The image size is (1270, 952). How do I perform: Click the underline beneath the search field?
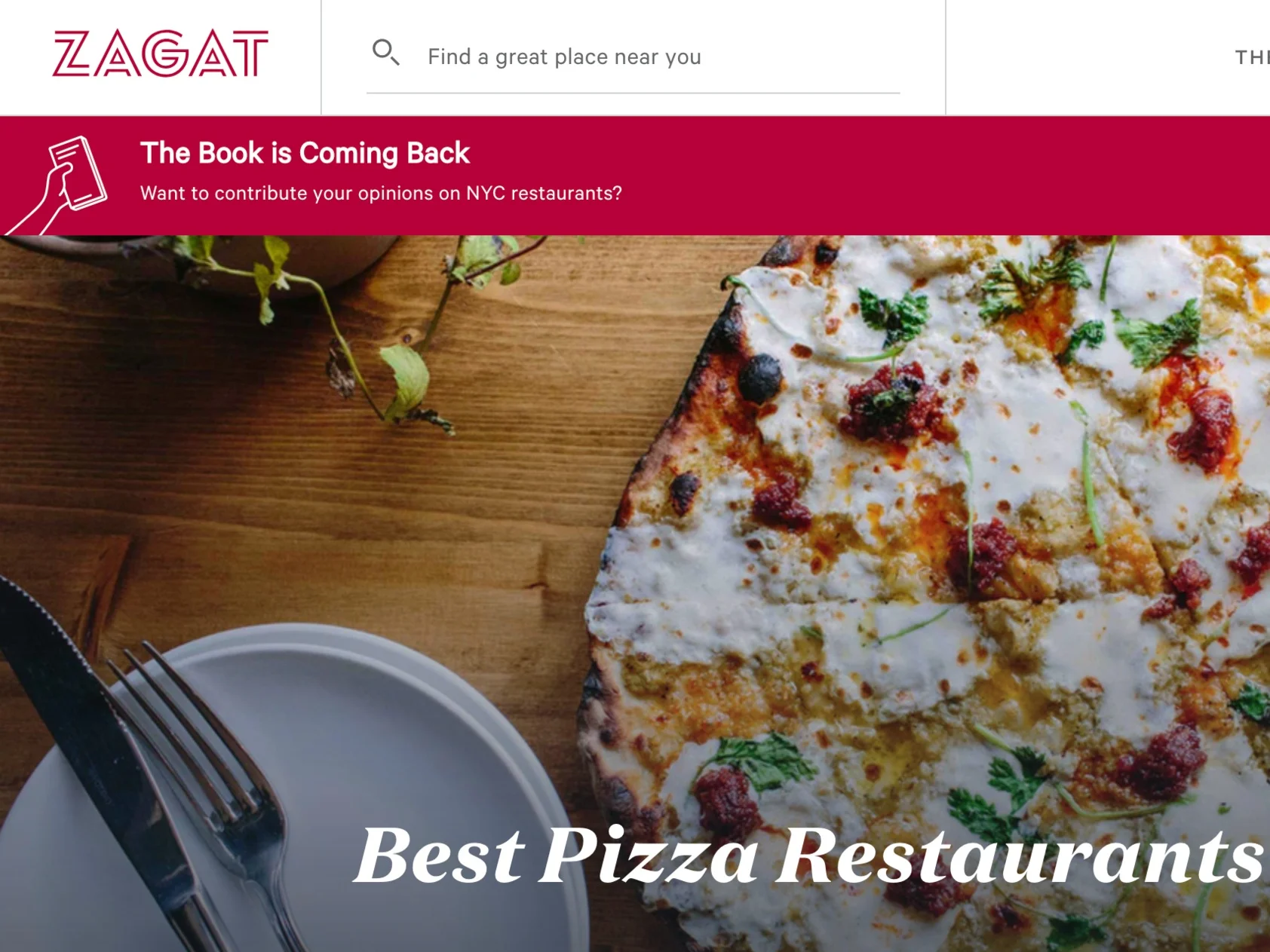click(x=633, y=93)
